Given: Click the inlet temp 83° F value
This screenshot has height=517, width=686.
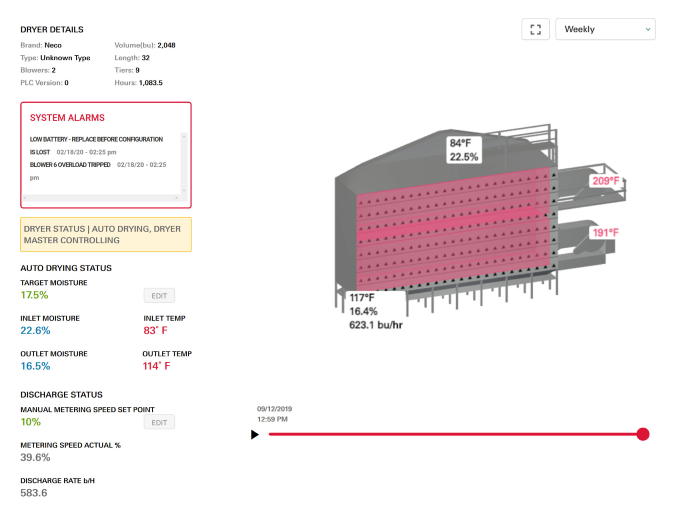Looking at the screenshot, I should point(155,331).
